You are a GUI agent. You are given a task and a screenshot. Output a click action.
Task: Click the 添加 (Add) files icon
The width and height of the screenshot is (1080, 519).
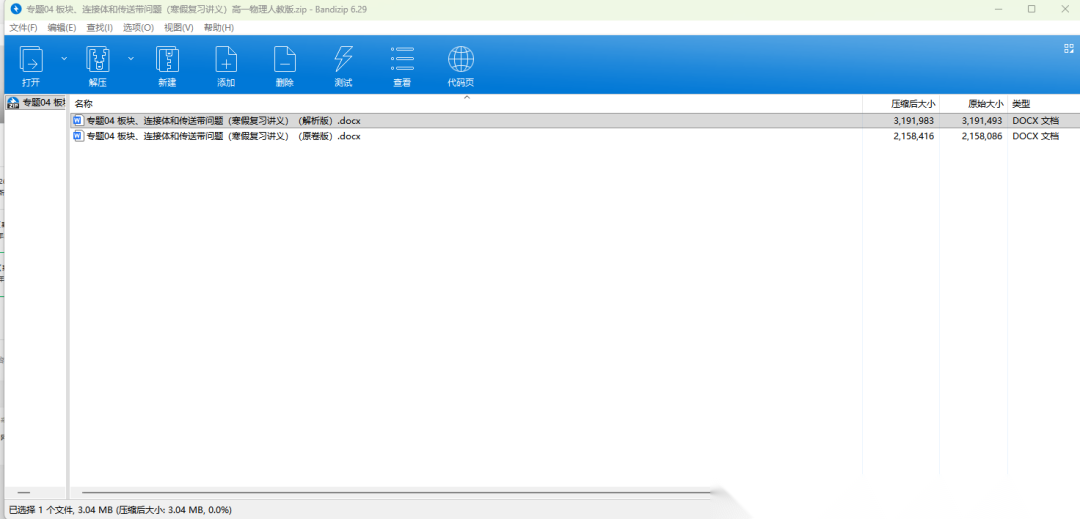pyautogui.click(x=226, y=62)
